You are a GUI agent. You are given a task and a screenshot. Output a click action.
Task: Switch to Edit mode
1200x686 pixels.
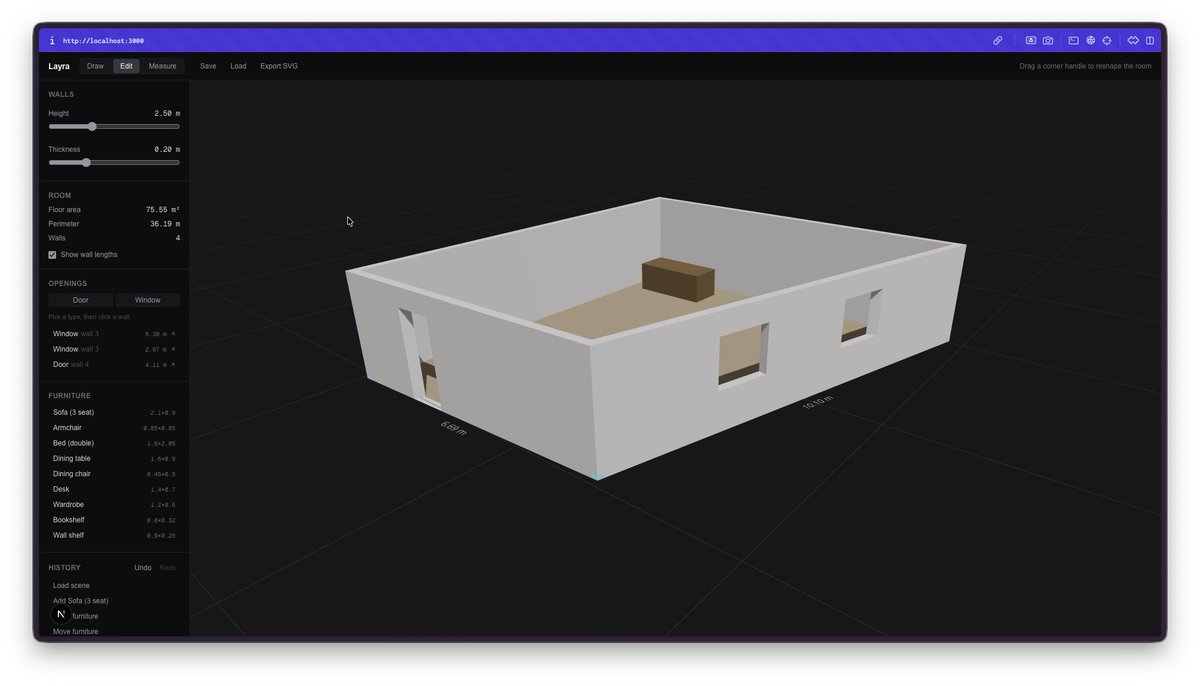click(126, 66)
